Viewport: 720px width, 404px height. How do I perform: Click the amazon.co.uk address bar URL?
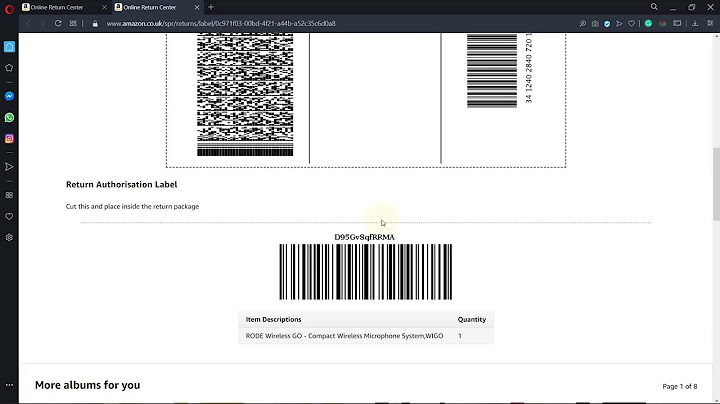(x=221, y=23)
